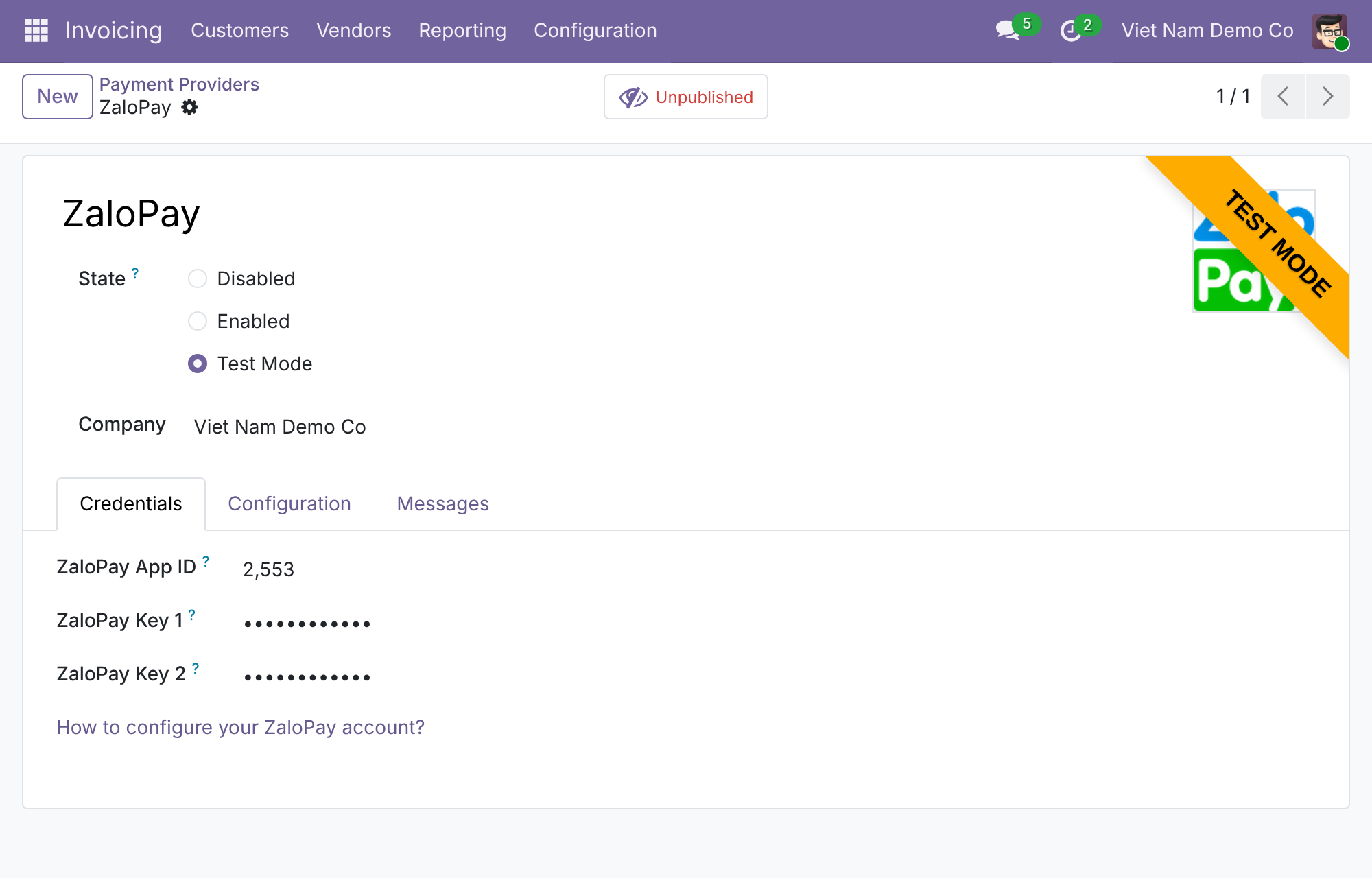Toggle the Unpublished status button
1372x878 pixels.
pyautogui.click(x=686, y=97)
